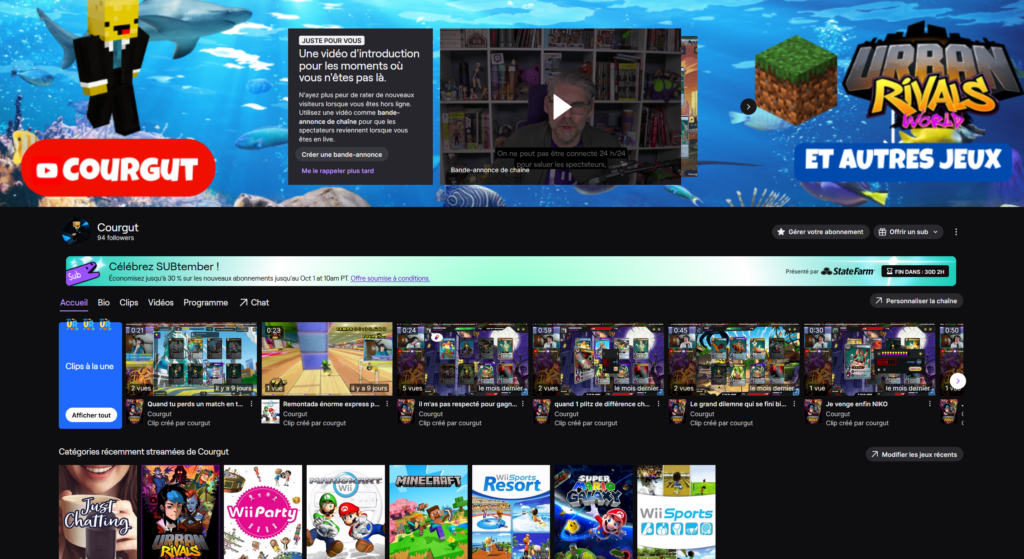Open clip quand 1 piltz de différence thumbnail
This screenshot has height=559, width=1024.
(598, 359)
